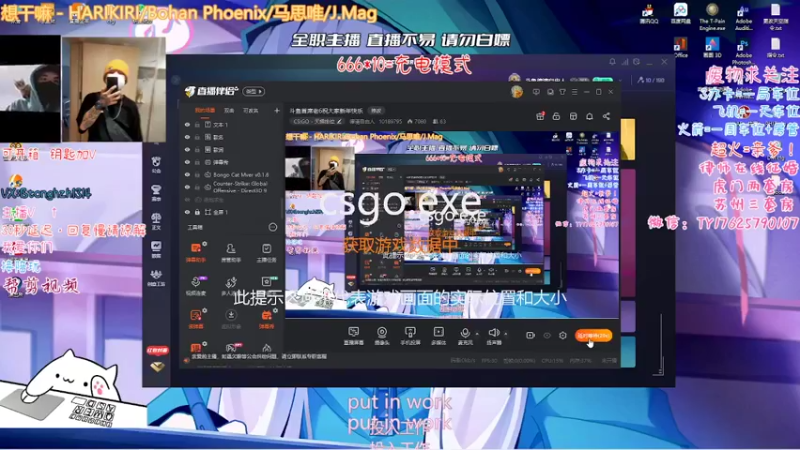Toggle visibility of the 歌名 source
800x450 pixels.
187,137
